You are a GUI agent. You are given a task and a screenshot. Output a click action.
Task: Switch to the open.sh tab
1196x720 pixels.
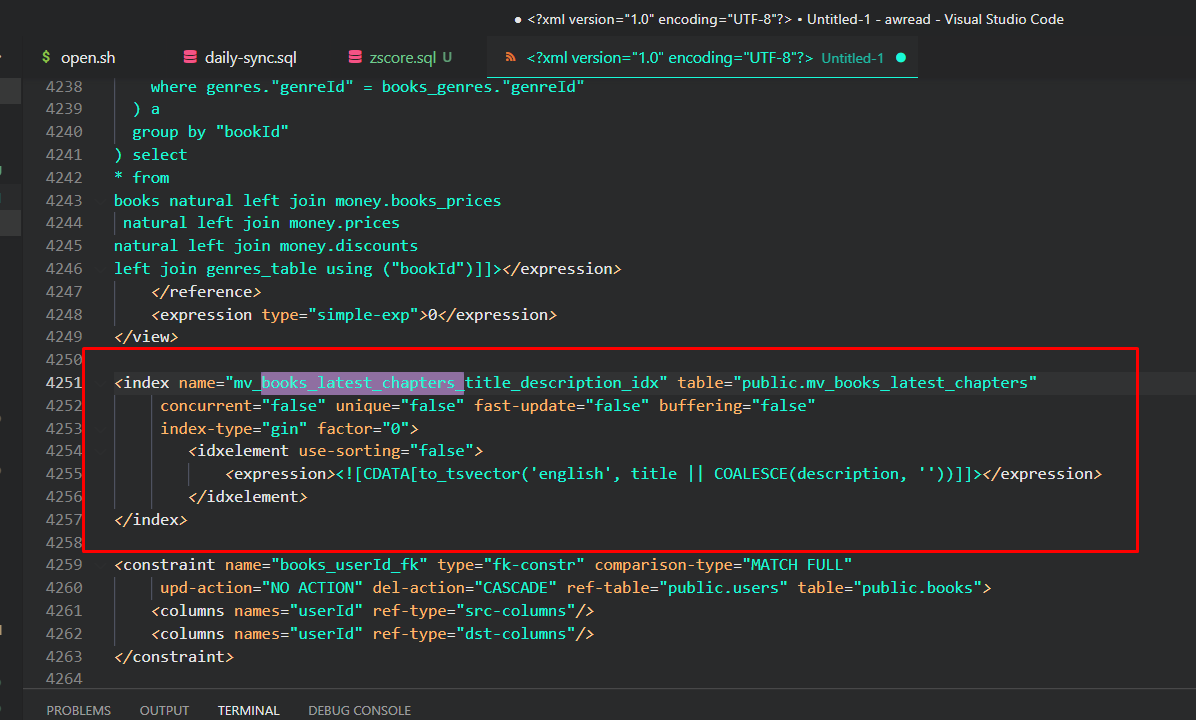click(88, 57)
